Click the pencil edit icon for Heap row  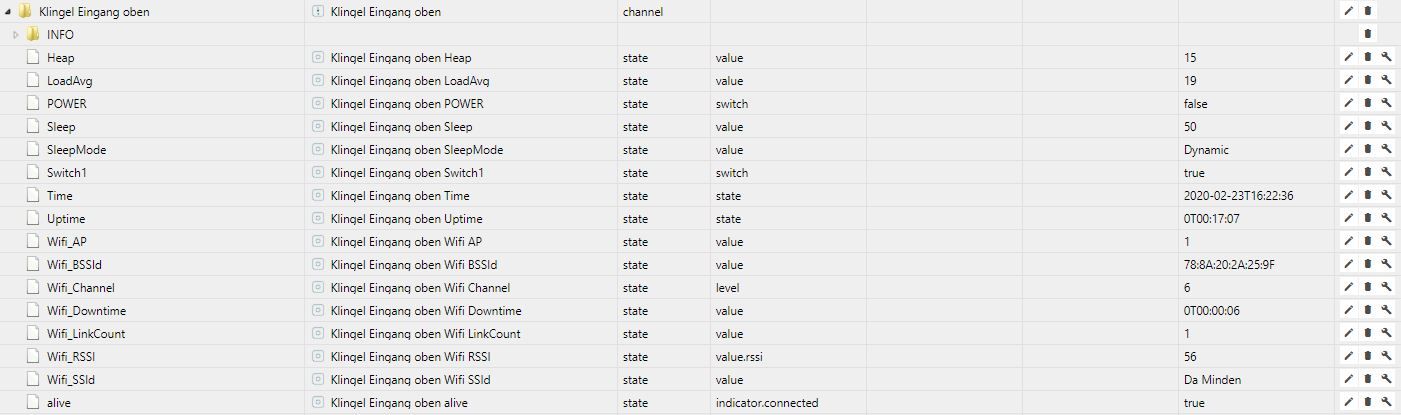click(x=1348, y=57)
